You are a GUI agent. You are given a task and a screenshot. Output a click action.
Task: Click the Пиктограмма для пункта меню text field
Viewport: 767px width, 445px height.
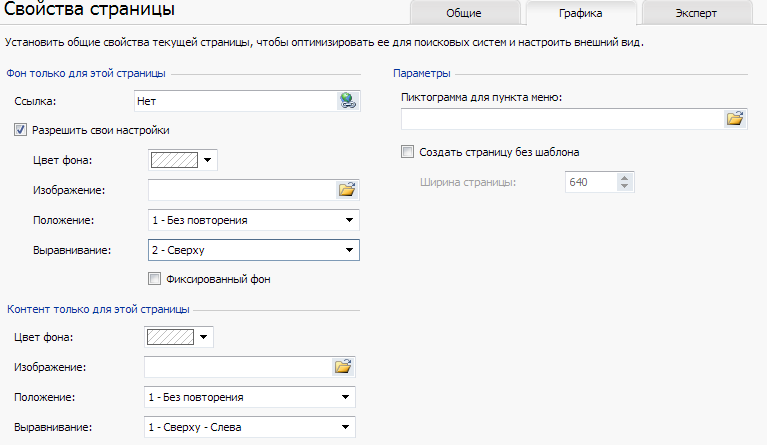pyautogui.click(x=562, y=119)
